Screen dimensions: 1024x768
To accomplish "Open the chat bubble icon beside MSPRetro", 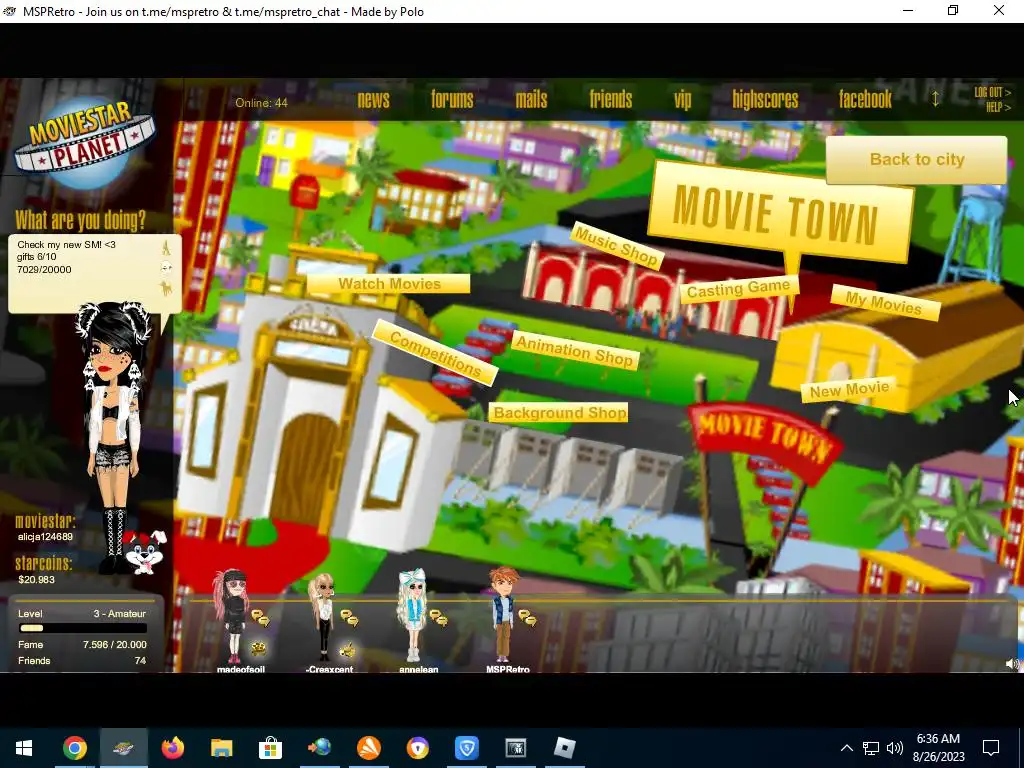I will (527, 617).
